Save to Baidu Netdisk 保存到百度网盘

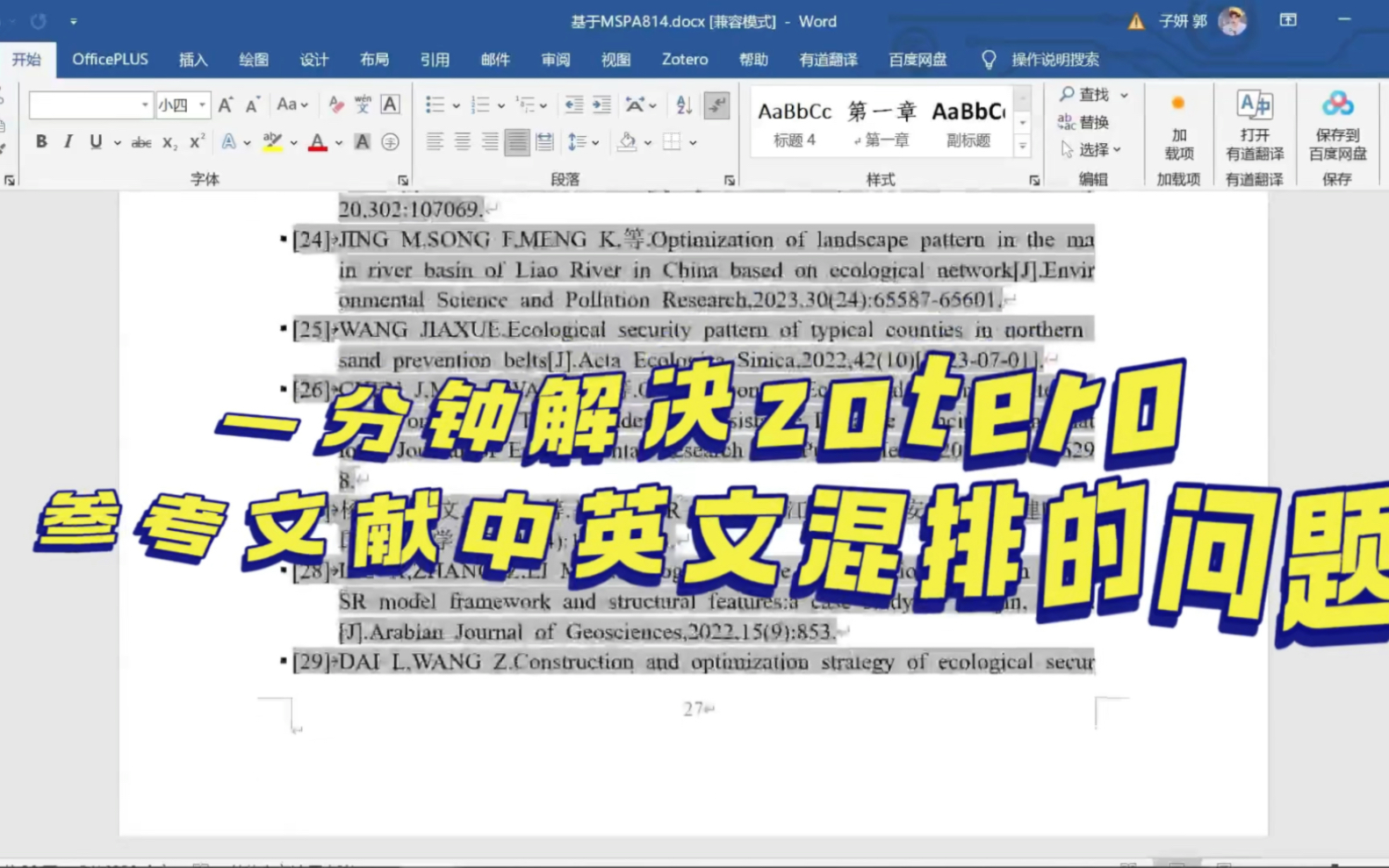pos(1337,126)
